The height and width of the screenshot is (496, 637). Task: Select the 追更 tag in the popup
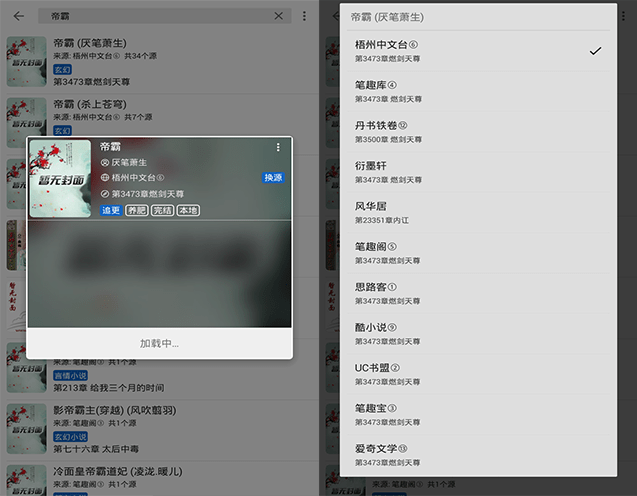click(x=111, y=210)
